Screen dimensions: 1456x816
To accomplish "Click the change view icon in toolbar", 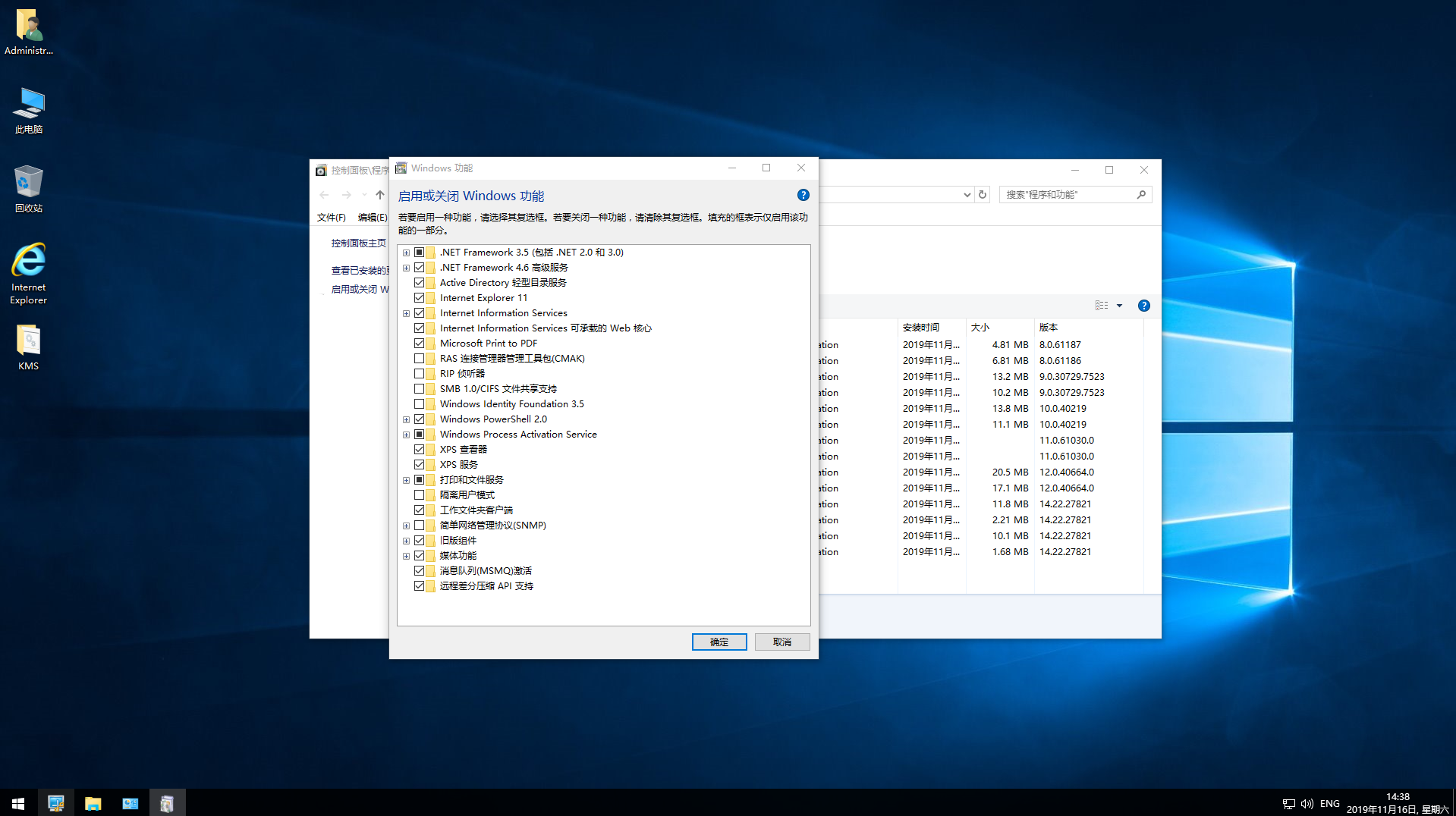I will [x=1102, y=306].
